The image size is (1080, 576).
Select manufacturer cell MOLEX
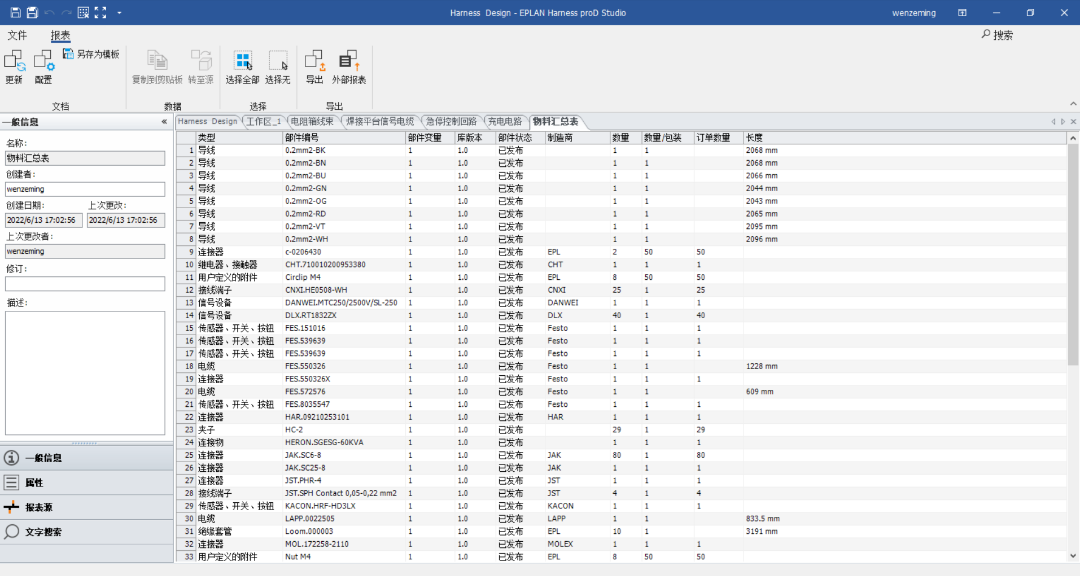[577, 544]
